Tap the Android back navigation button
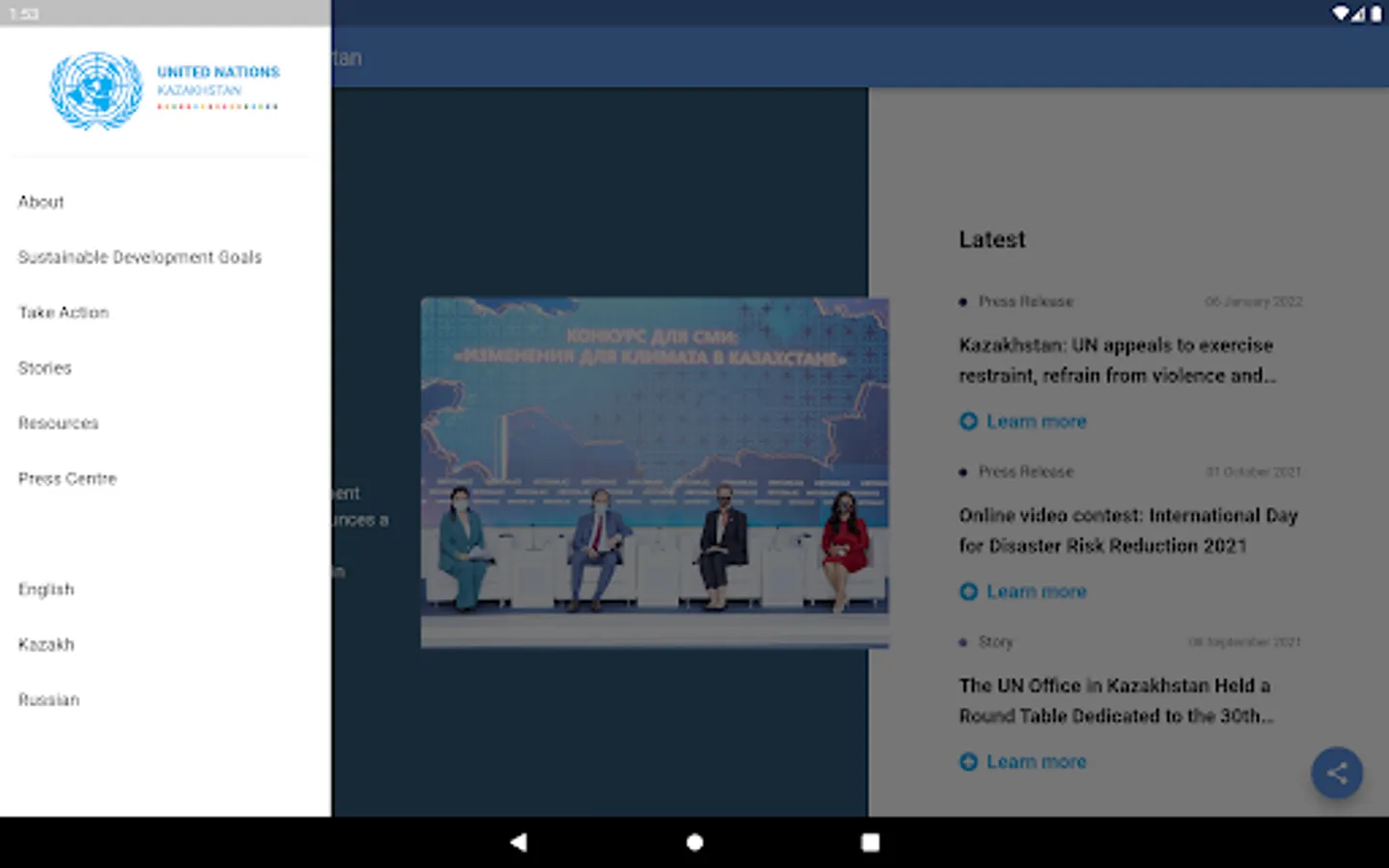 519,842
